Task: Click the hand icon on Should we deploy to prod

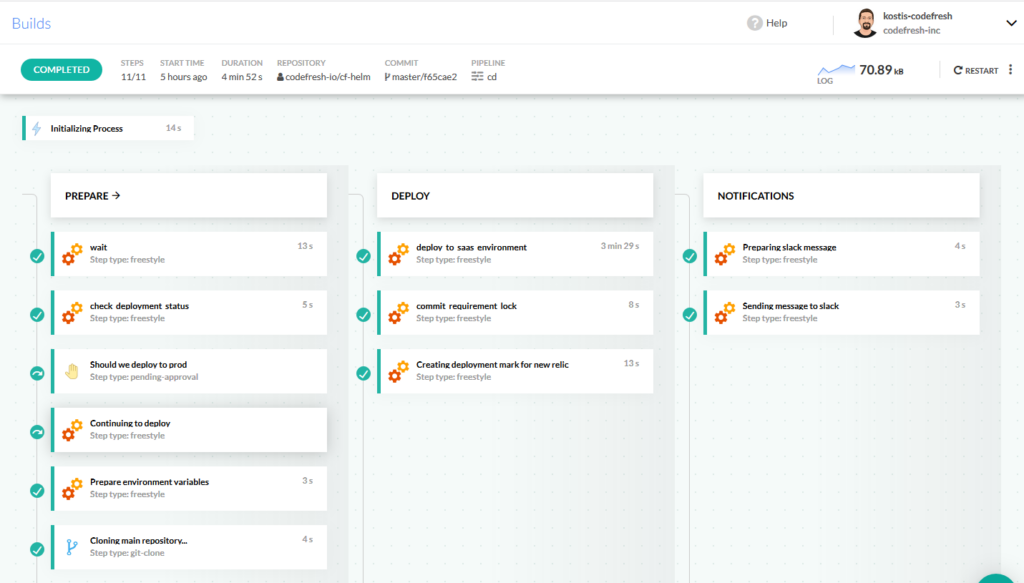Action: pos(72,371)
